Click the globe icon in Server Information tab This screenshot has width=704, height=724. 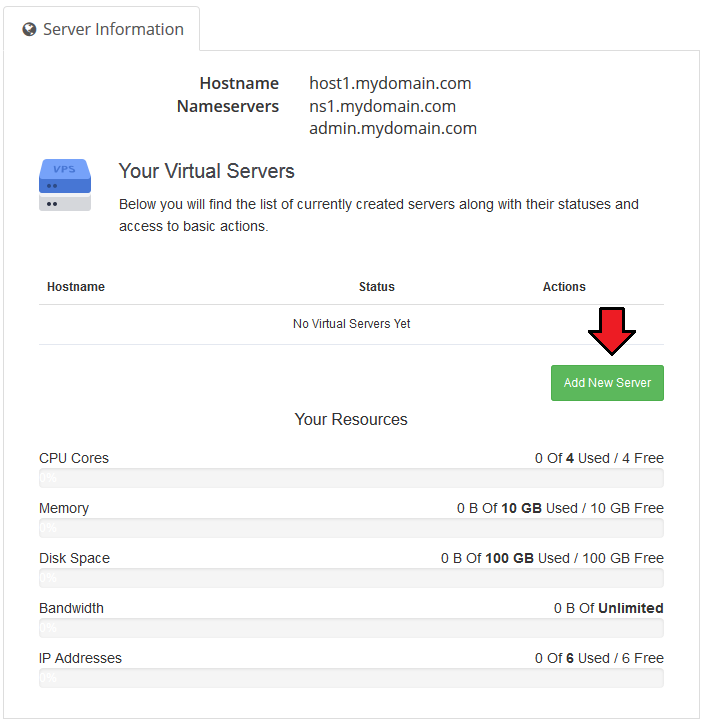tap(29, 30)
